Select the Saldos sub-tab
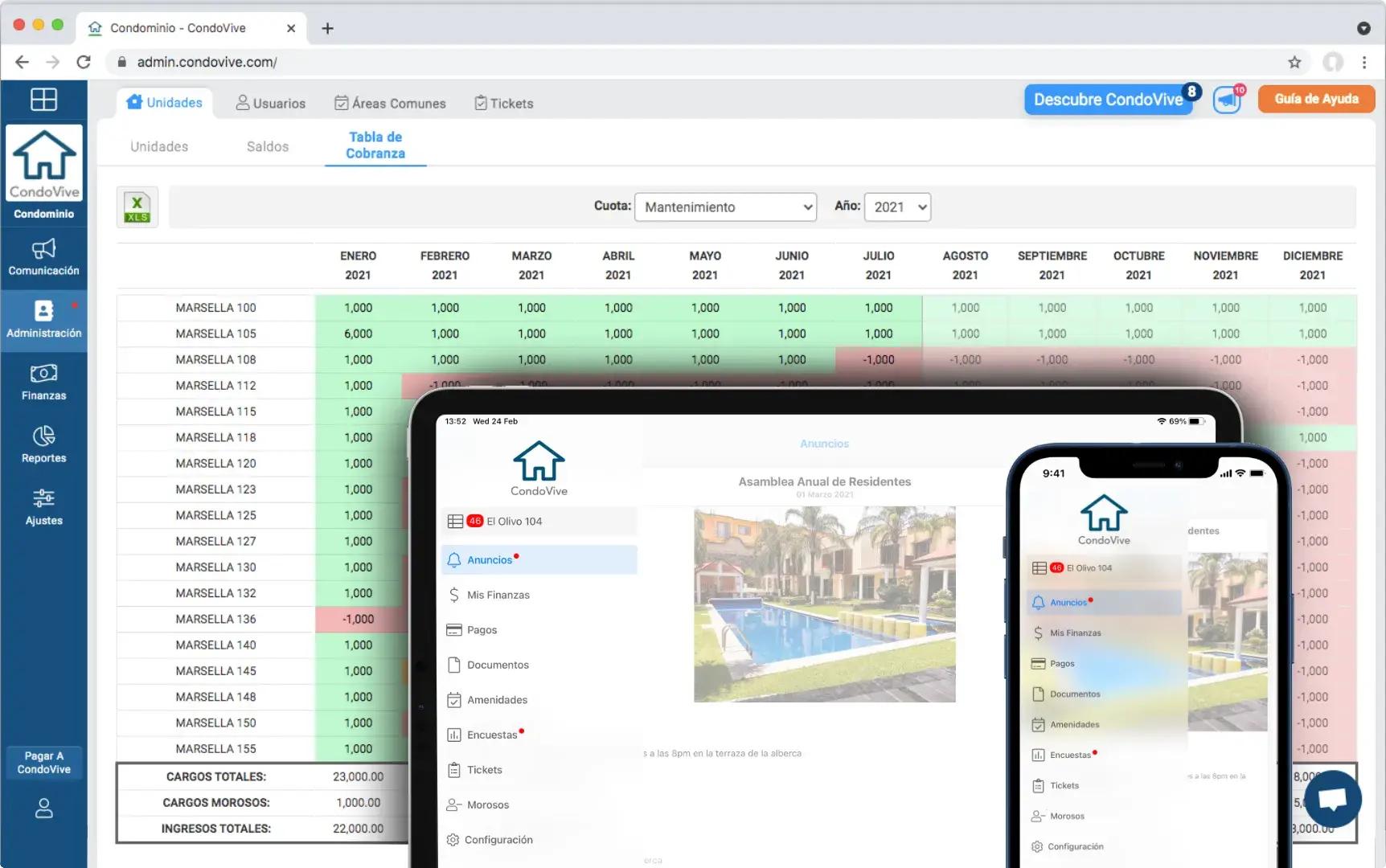 click(268, 146)
